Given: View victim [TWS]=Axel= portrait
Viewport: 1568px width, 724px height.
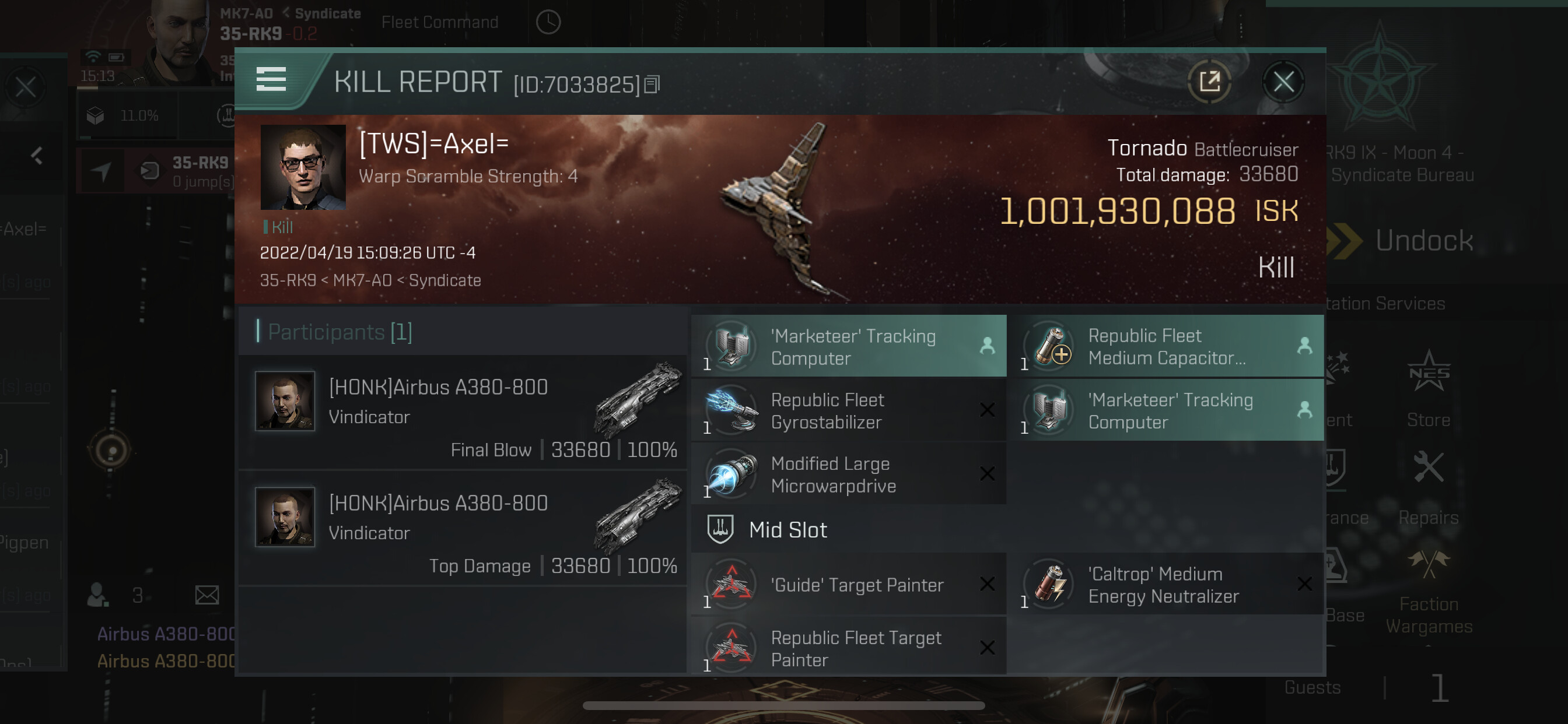Looking at the screenshot, I should pyautogui.click(x=303, y=167).
